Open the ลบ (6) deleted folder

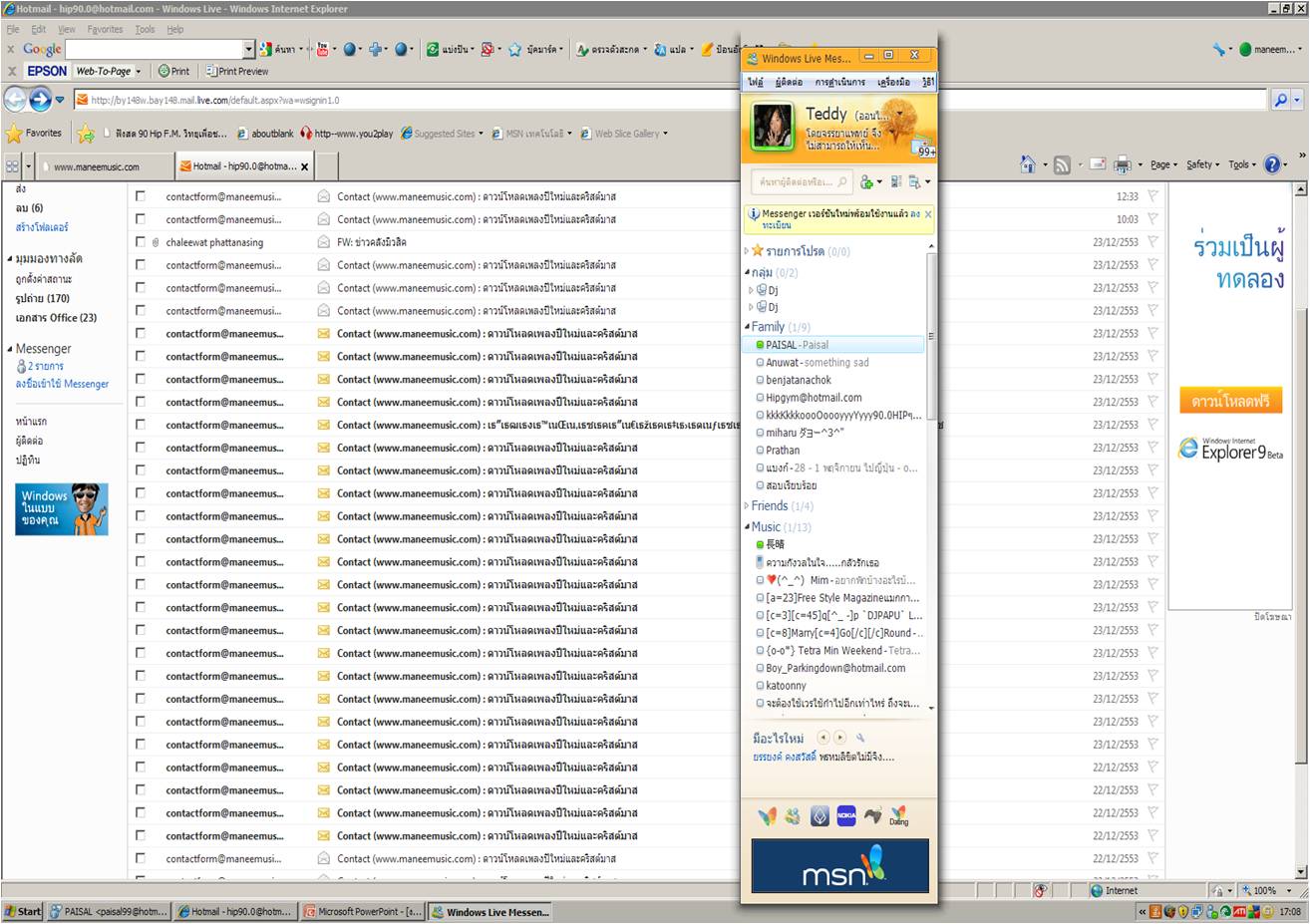pos(29,208)
